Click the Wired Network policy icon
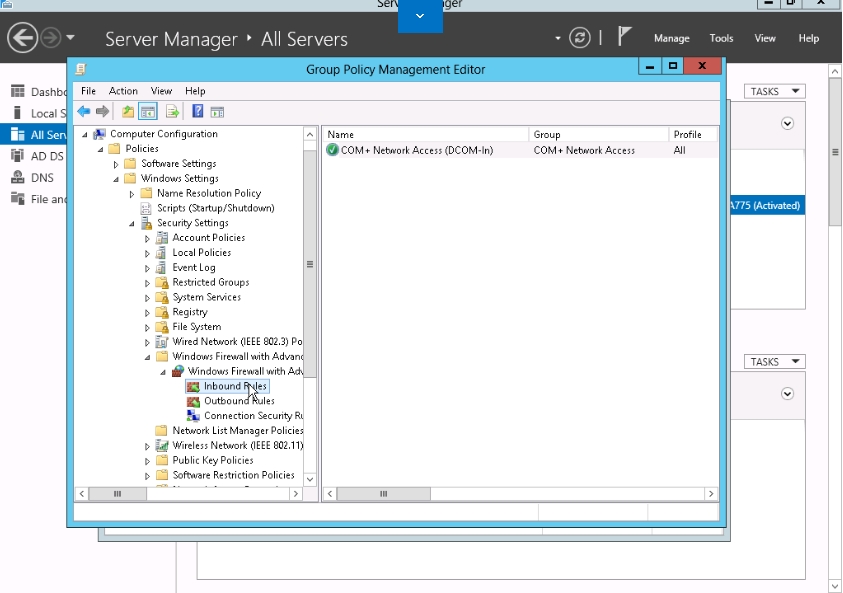 (161, 341)
